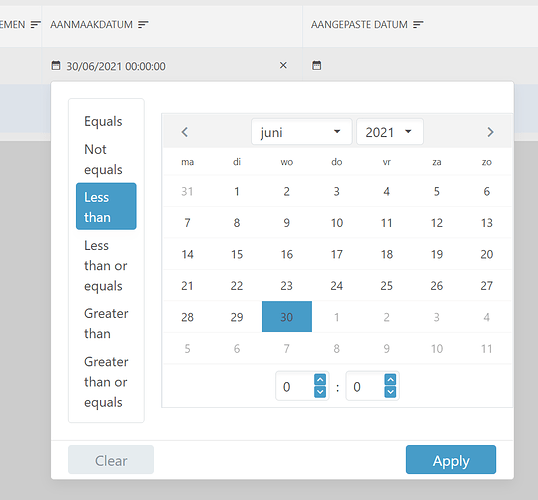This screenshot has width=538, height=500.
Task: Click the calendar icon beside 30/06/2021 date
Action: pos(56,65)
